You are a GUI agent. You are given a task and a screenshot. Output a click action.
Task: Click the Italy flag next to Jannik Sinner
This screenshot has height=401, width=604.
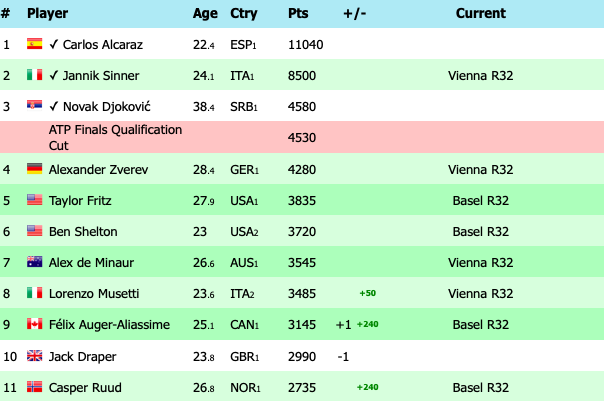click(x=35, y=75)
